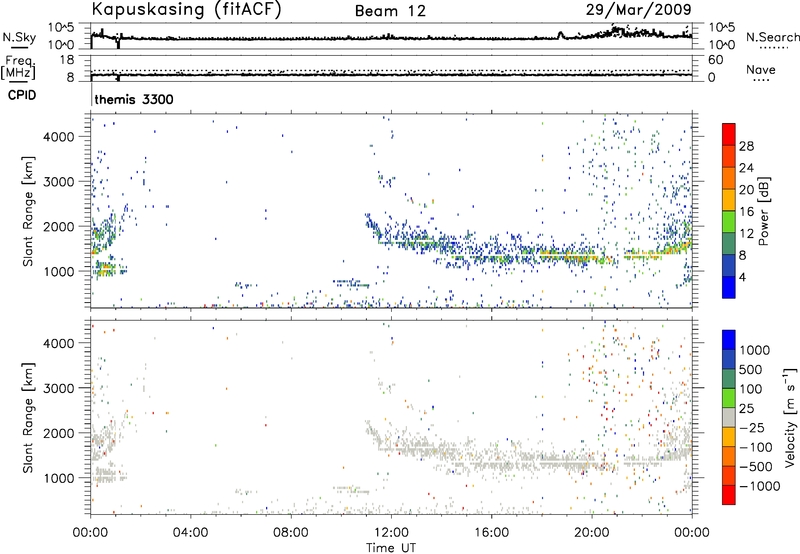This screenshot has width=800, height=554.
Task: Click the 60 tick on the Nave axis
Action: (x=715, y=60)
